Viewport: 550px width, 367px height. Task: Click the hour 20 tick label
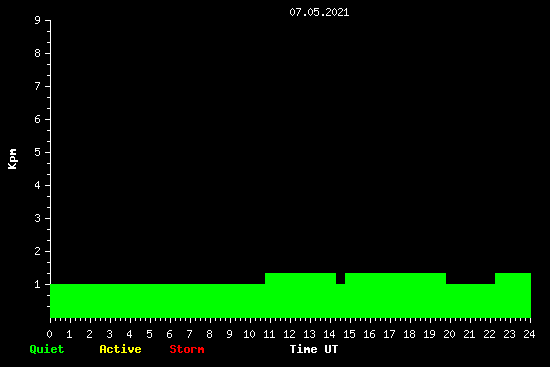449,334
